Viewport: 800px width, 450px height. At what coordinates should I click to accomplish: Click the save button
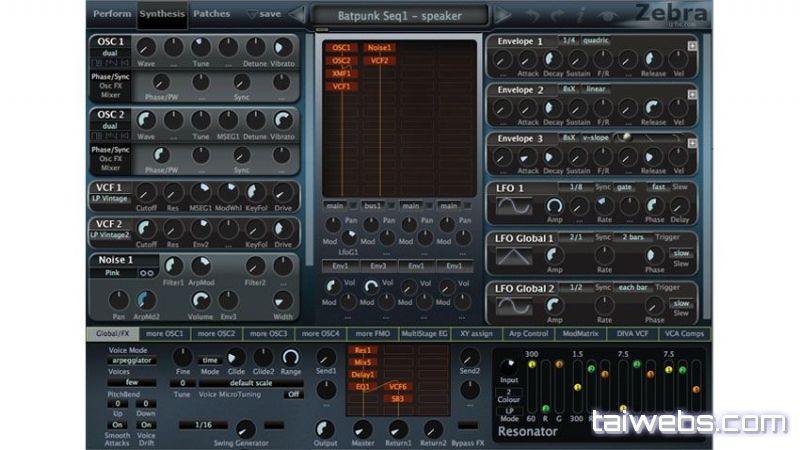pyautogui.click(x=264, y=14)
